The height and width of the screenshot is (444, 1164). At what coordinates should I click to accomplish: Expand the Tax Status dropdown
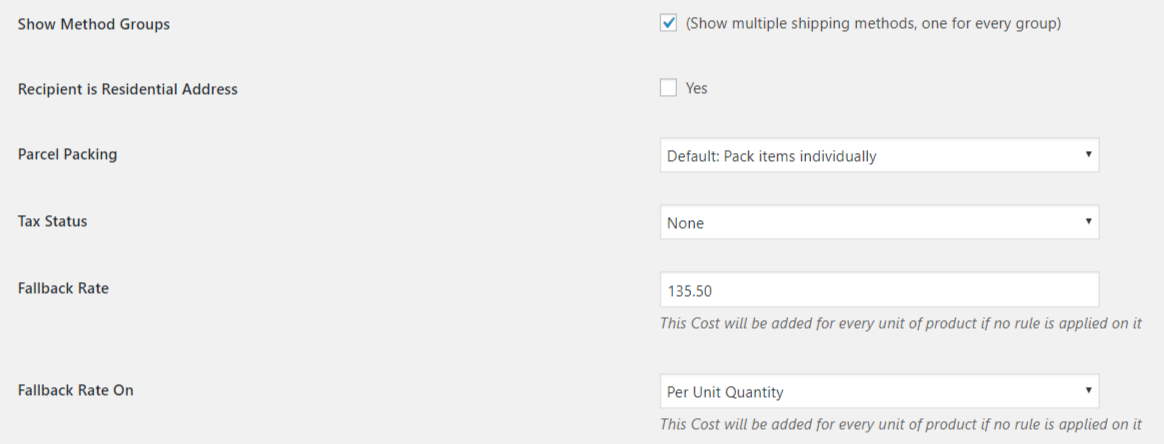pyautogui.click(x=879, y=223)
